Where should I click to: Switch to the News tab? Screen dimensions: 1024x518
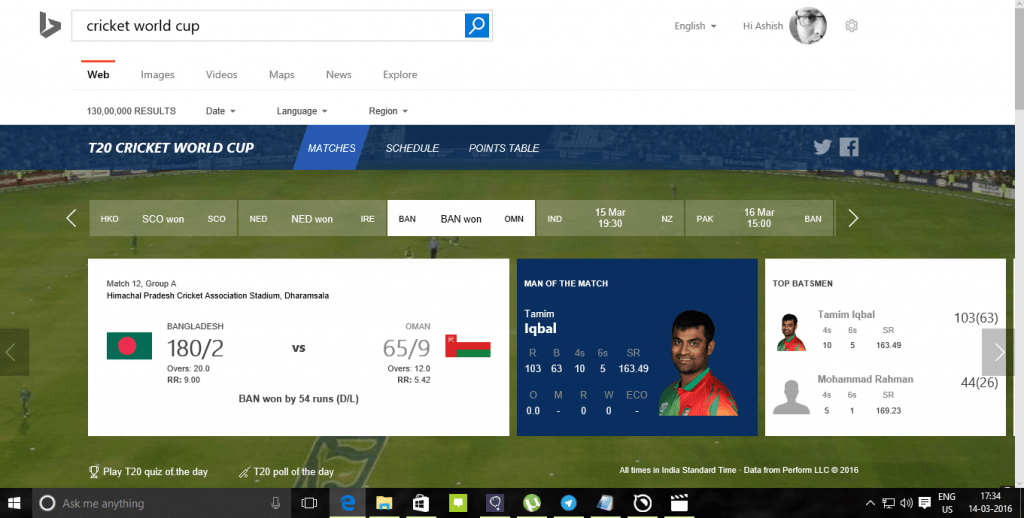[338, 74]
